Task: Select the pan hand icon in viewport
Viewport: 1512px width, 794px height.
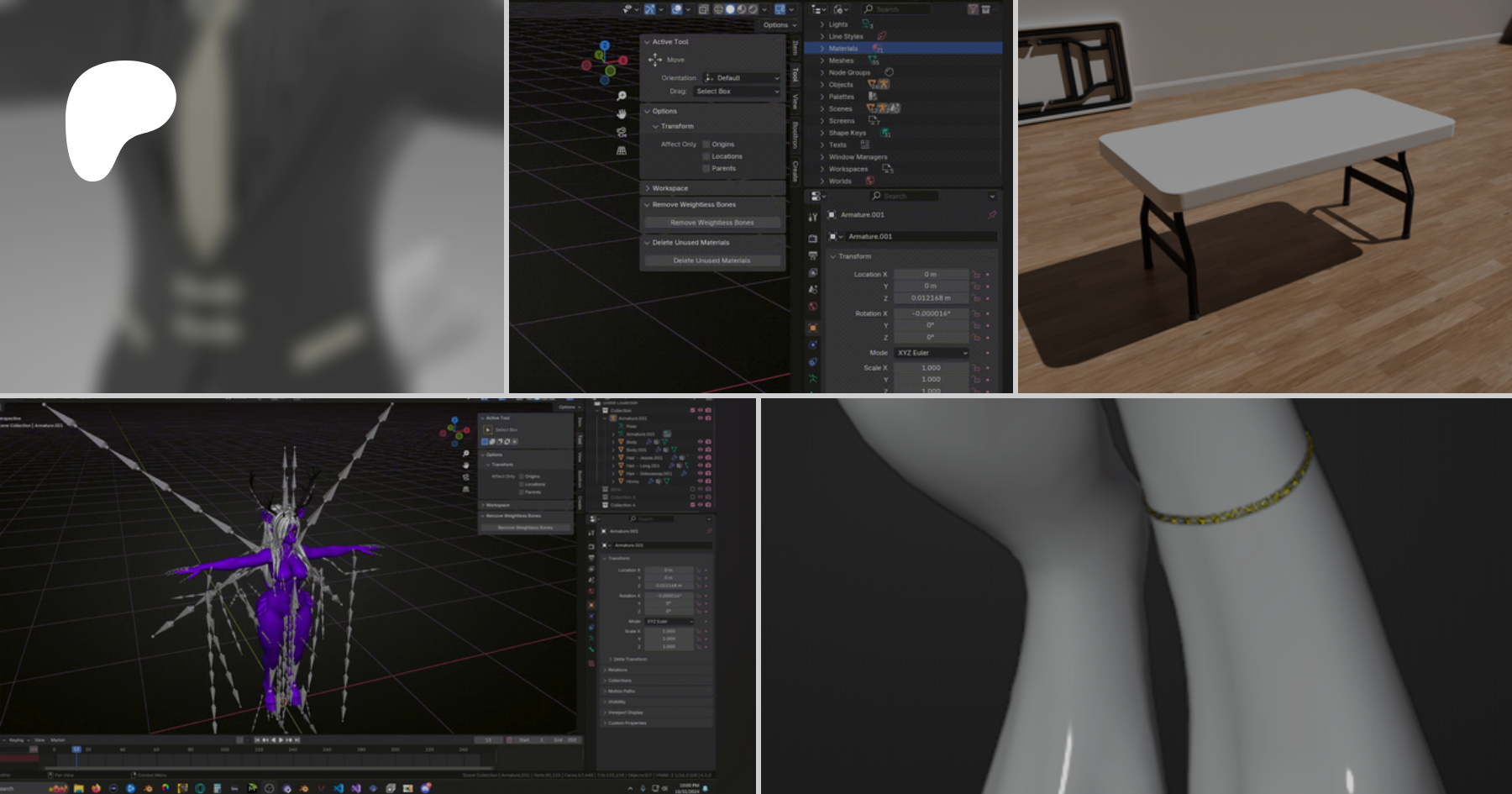Action: pos(622,113)
